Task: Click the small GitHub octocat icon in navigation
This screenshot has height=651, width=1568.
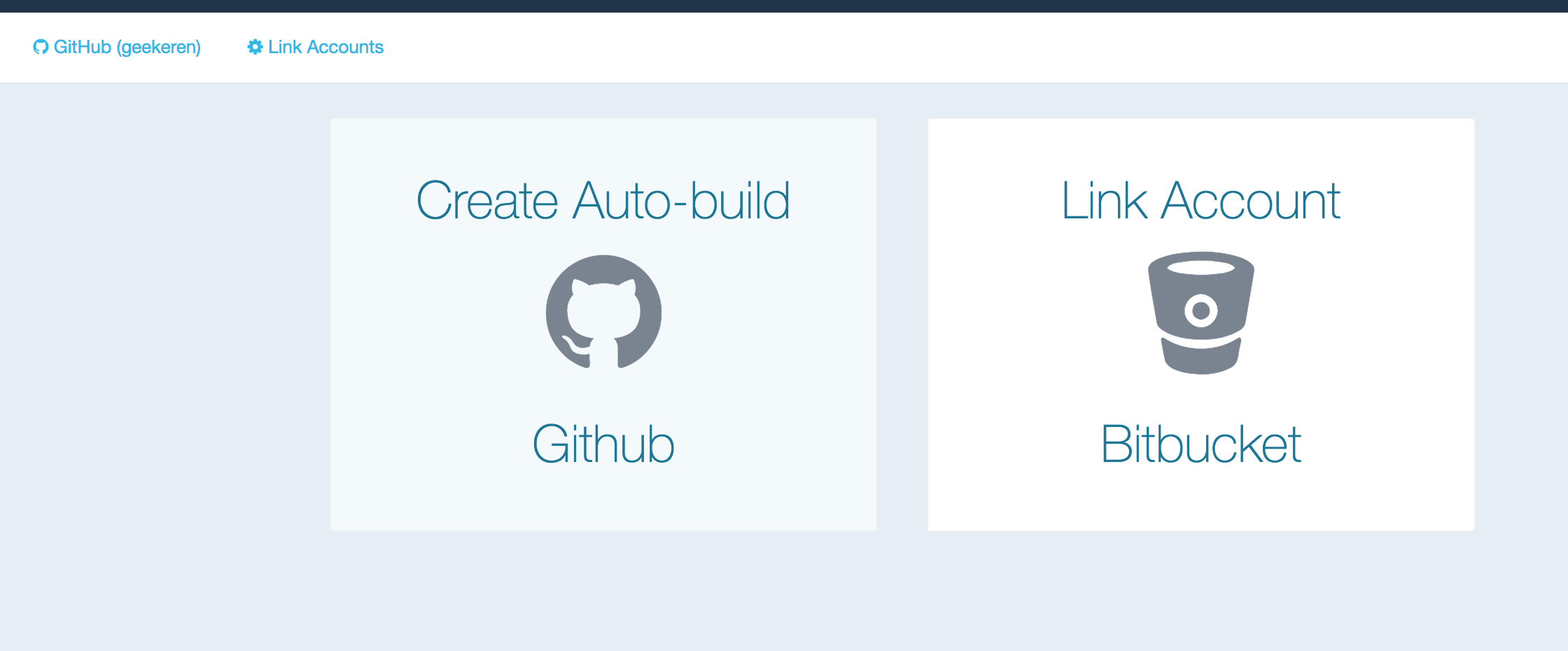Action: 41,47
